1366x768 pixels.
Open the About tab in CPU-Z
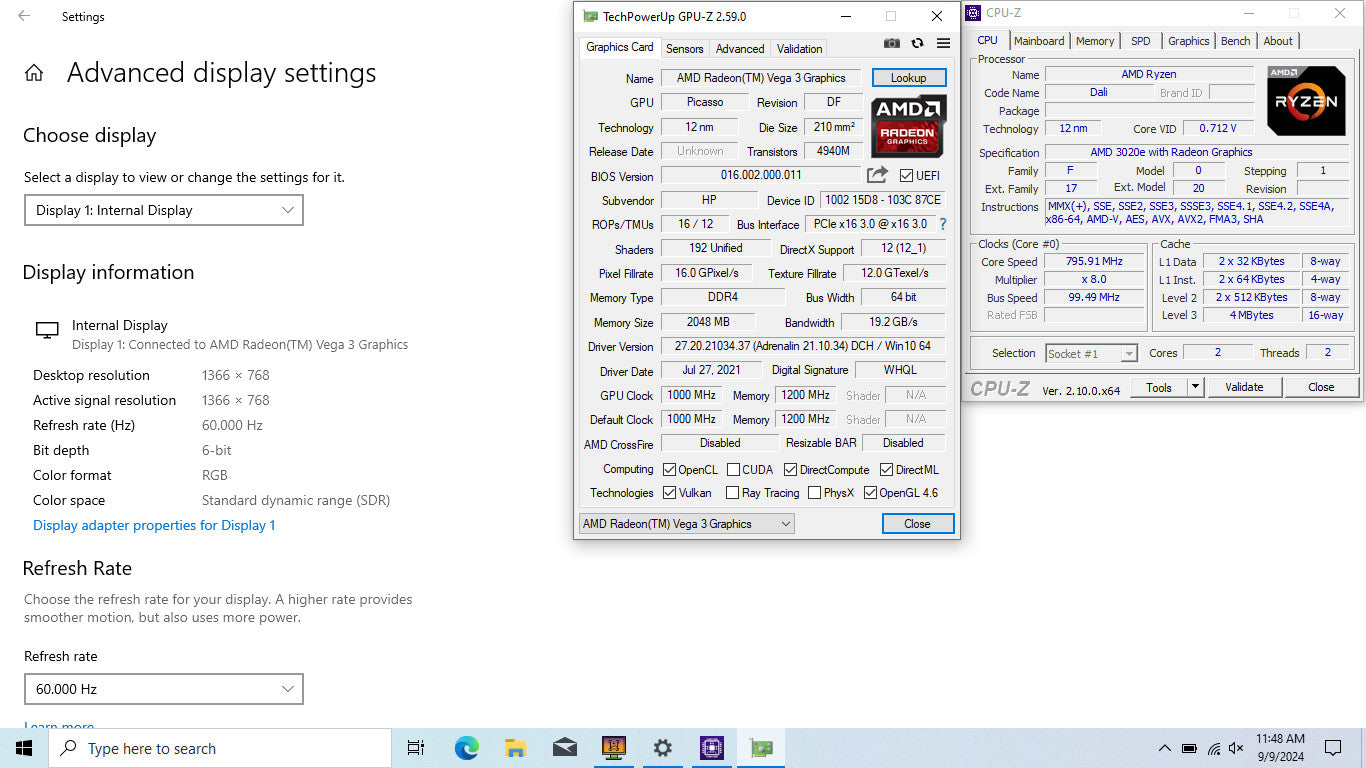tap(1278, 41)
